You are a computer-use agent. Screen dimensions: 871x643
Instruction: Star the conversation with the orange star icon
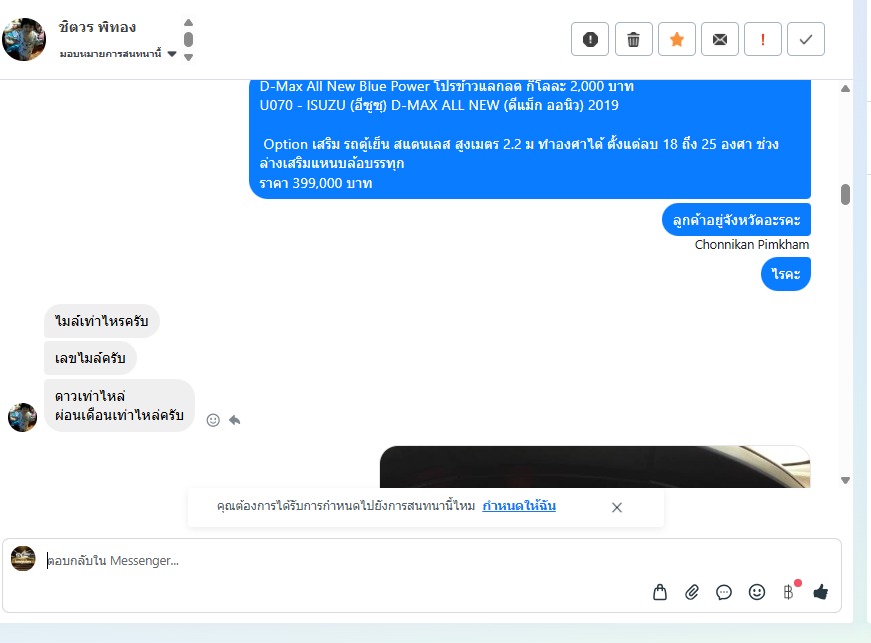click(677, 39)
